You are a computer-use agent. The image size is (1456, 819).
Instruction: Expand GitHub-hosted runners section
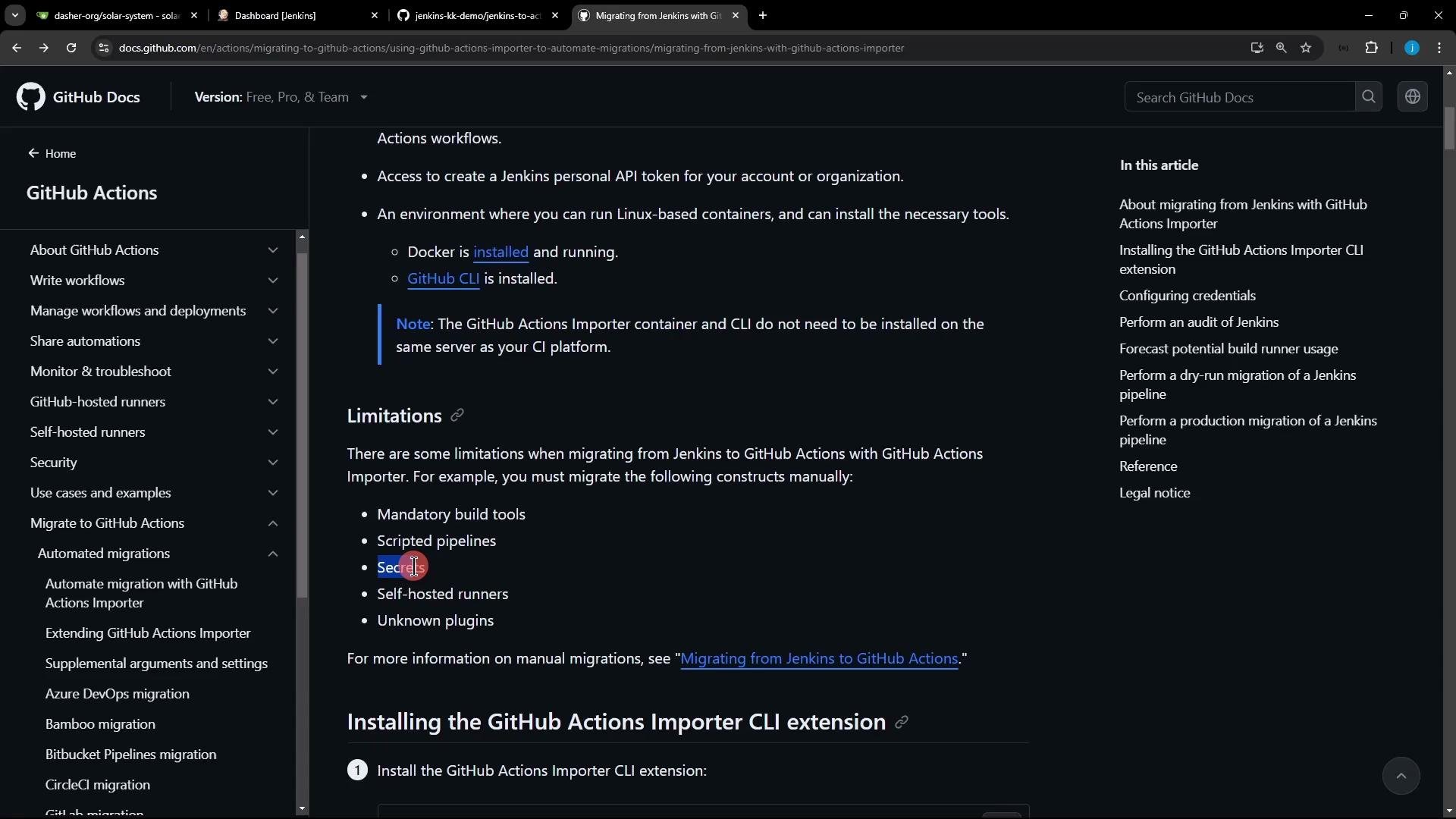tap(154, 402)
